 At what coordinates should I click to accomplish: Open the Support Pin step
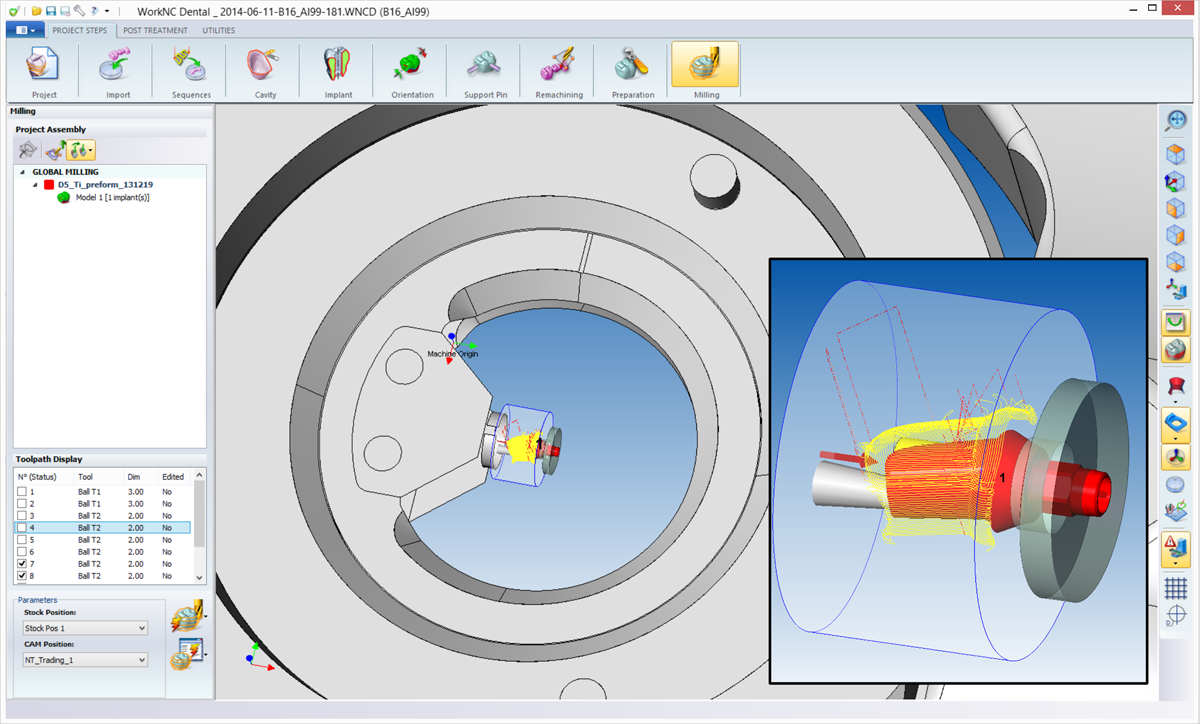(486, 72)
